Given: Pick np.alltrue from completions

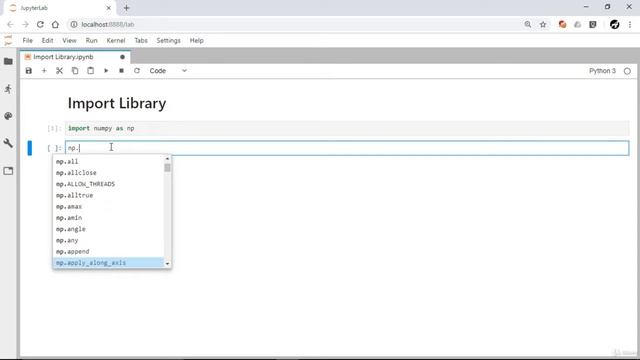Looking at the screenshot, I should (x=109, y=195).
